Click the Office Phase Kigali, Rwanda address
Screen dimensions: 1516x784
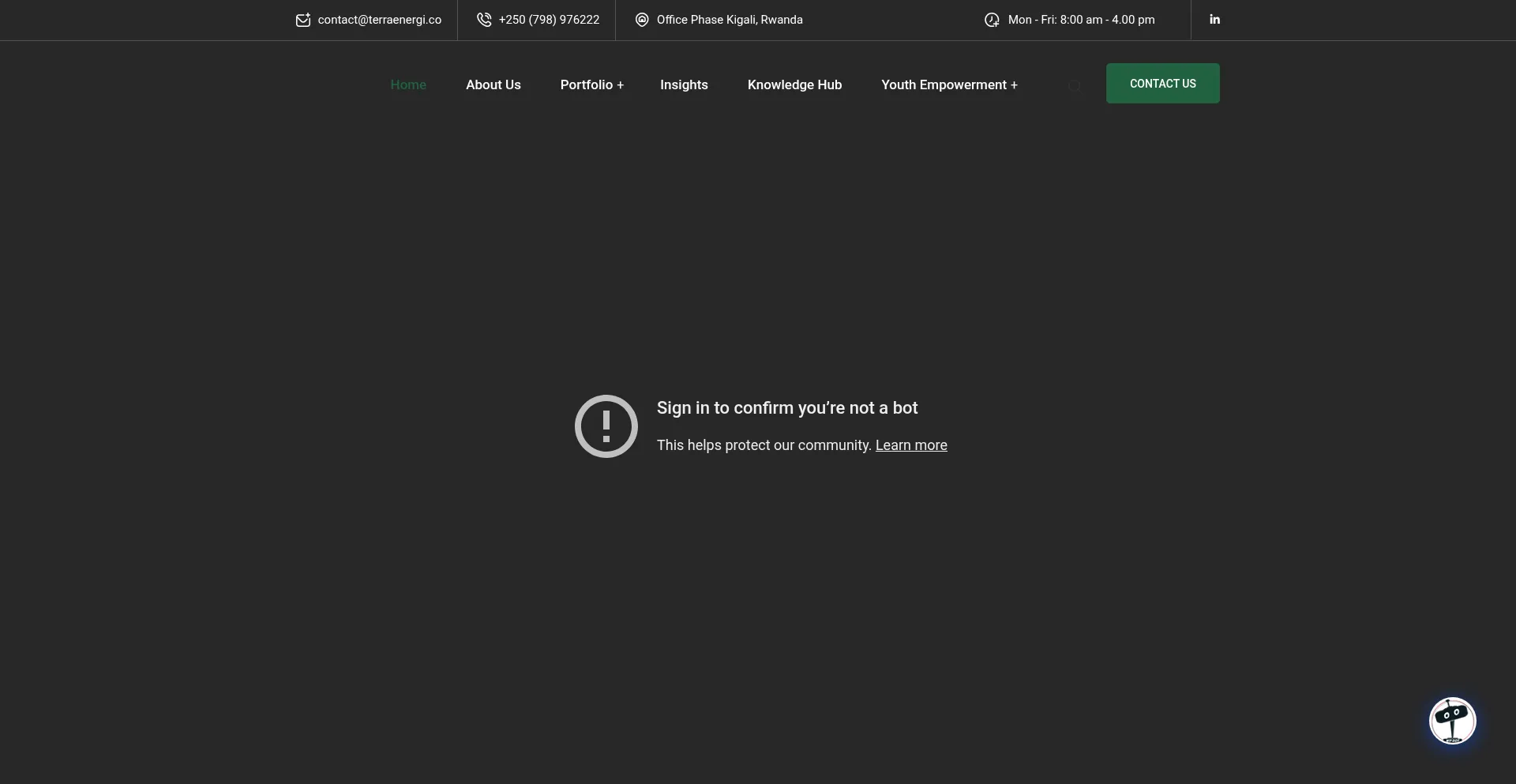(730, 20)
